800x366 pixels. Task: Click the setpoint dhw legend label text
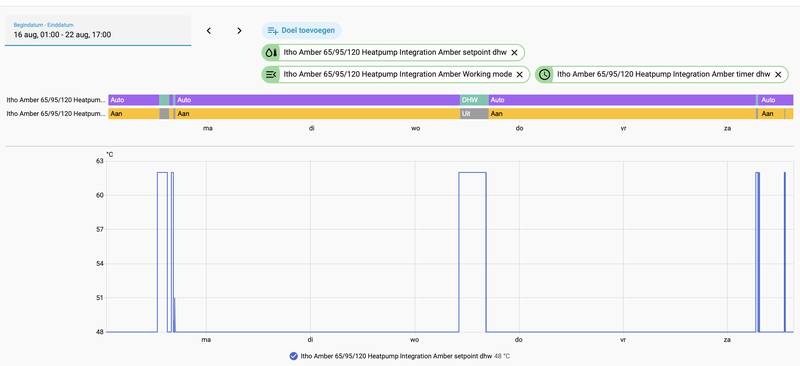click(x=396, y=356)
